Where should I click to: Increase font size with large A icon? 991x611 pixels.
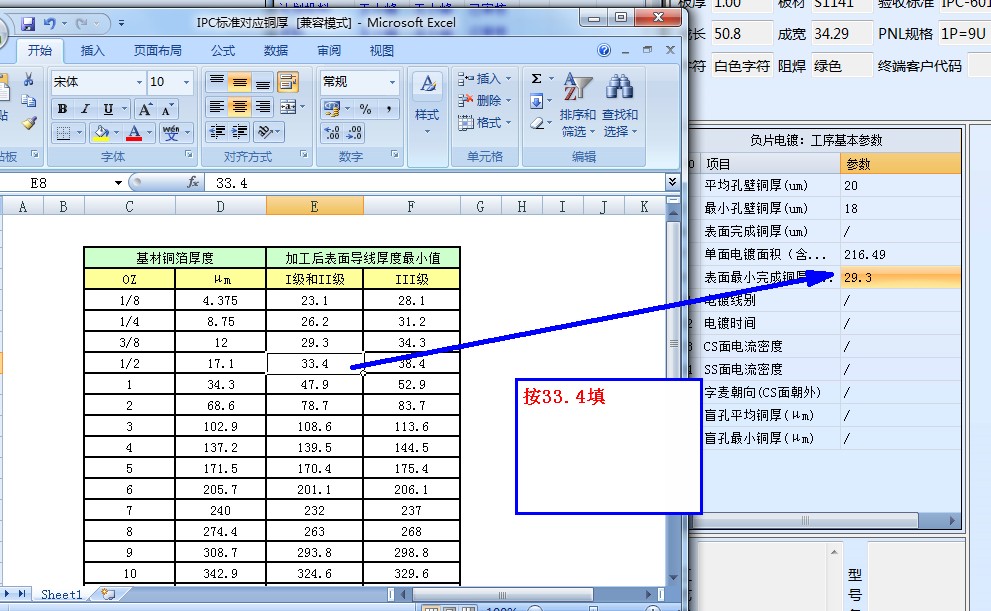(145, 109)
